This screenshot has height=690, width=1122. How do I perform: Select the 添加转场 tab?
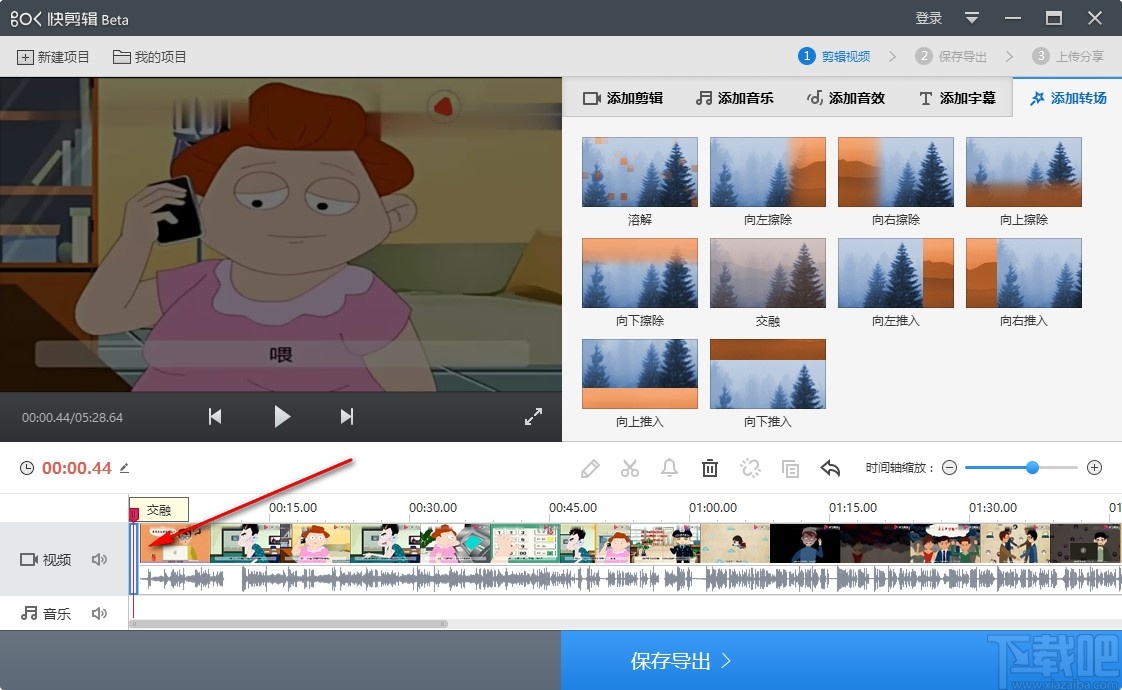click(1068, 98)
